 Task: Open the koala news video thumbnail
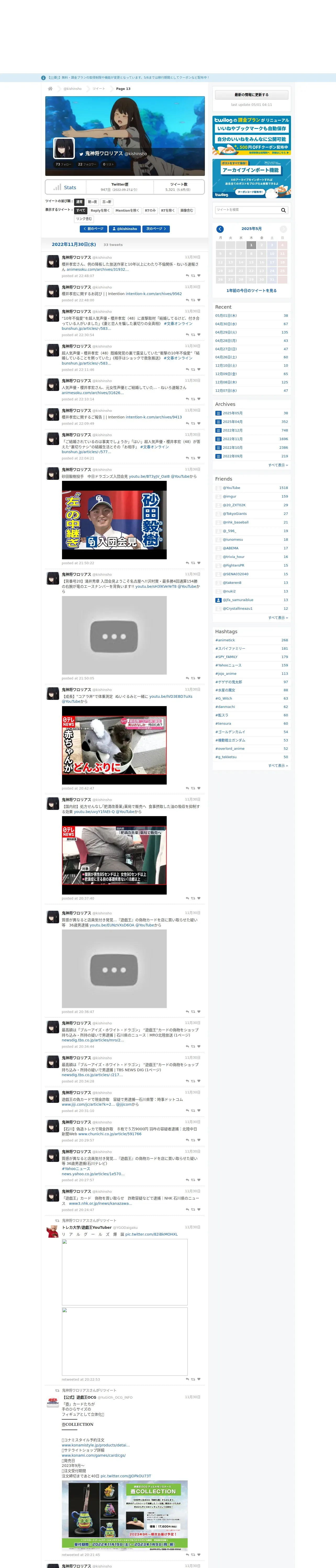coord(114,746)
